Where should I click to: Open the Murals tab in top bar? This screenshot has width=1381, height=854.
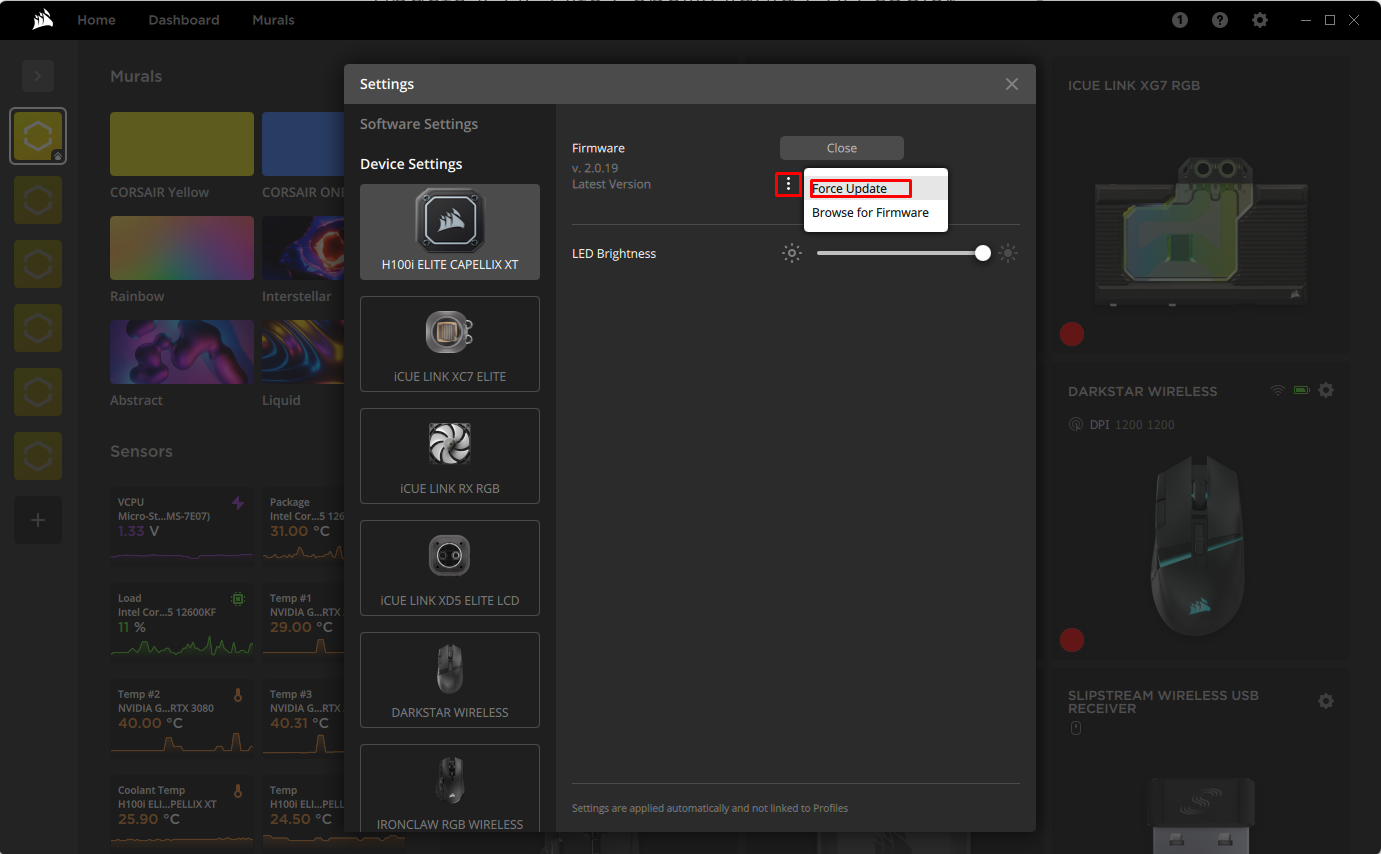click(273, 20)
